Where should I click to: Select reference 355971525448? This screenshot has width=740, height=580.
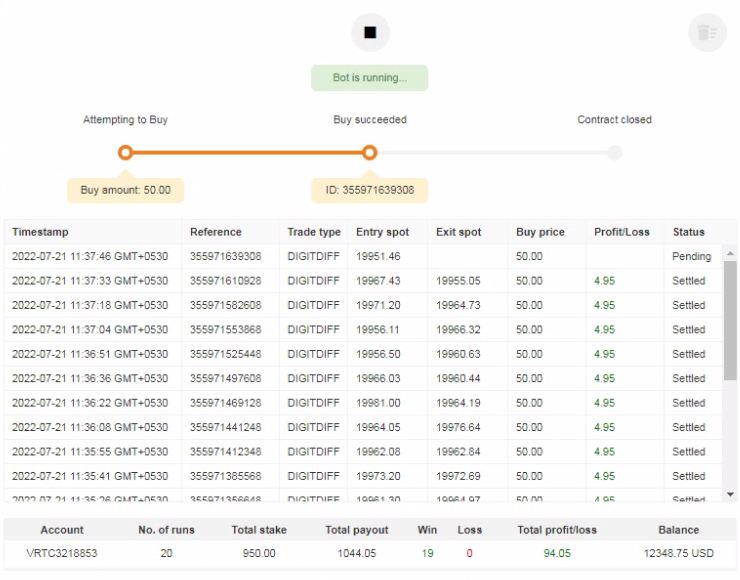pyautogui.click(x=226, y=354)
